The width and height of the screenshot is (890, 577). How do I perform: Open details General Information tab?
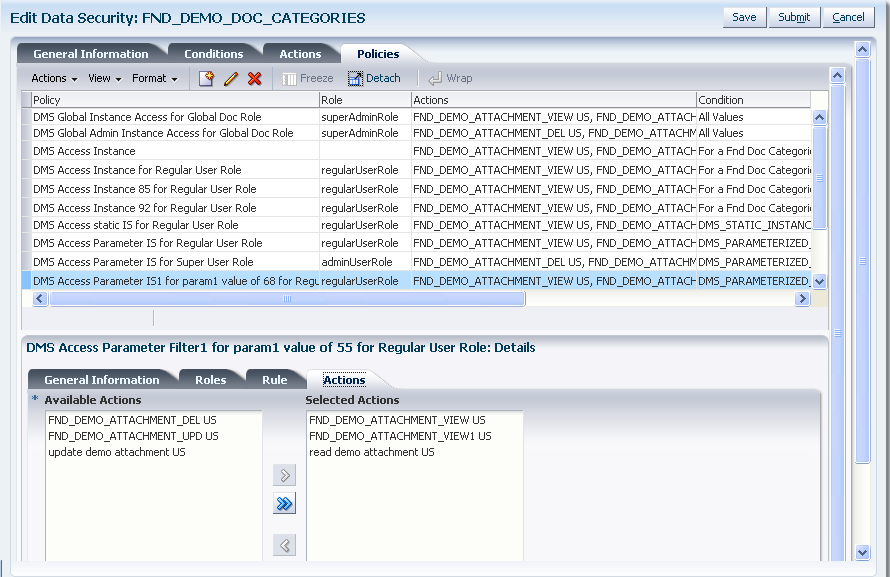click(102, 380)
